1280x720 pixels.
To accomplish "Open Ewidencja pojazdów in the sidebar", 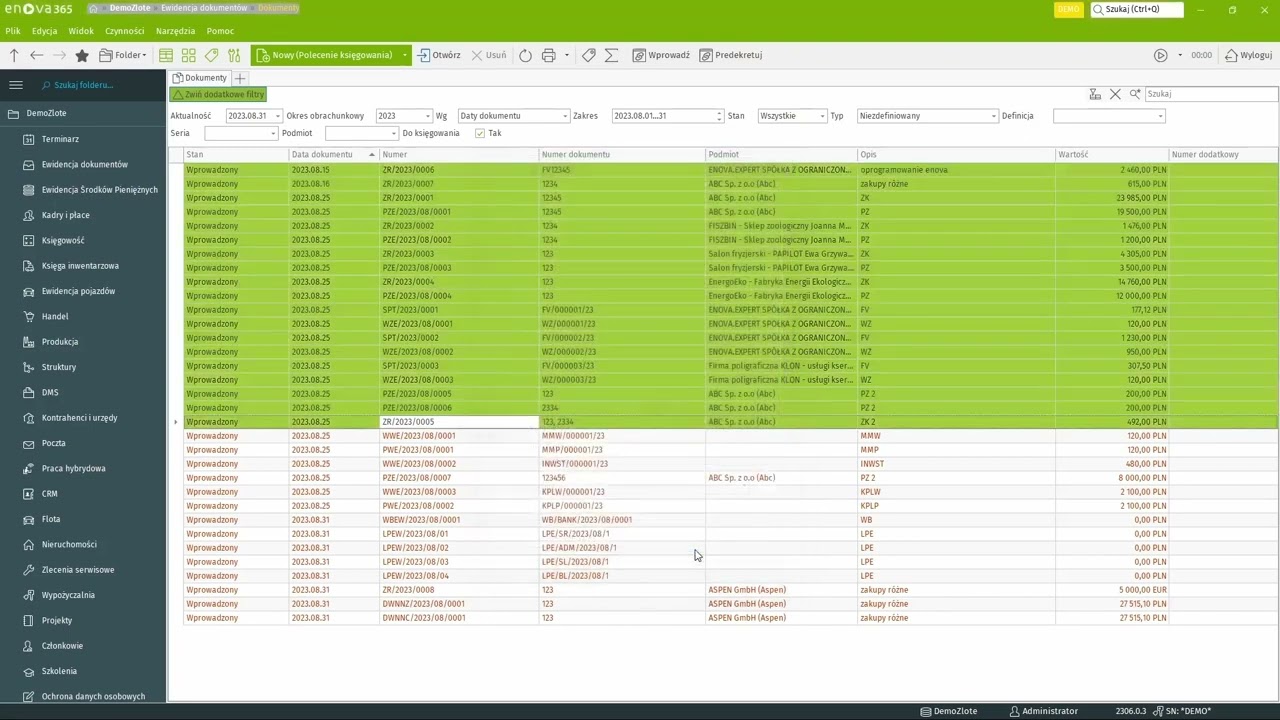I will [78, 291].
